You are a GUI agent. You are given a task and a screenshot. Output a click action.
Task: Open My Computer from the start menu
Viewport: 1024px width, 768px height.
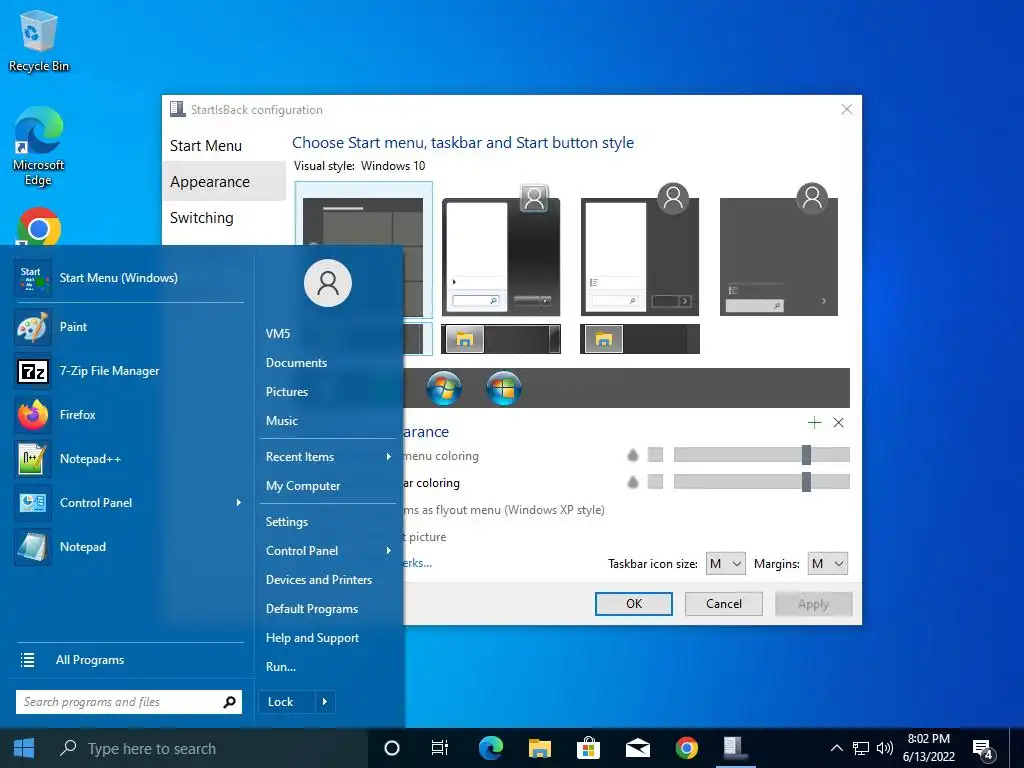[x=303, y=486]
